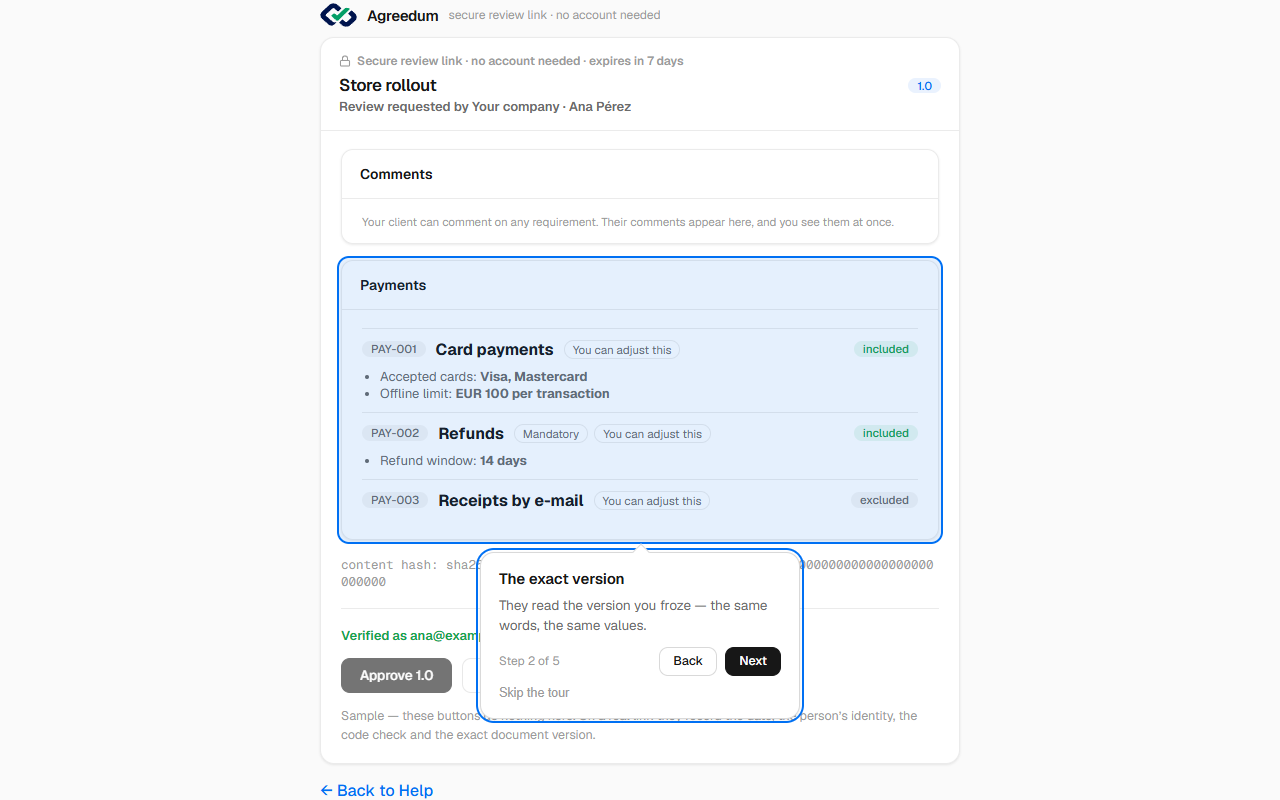
Task: Click the lock icon beside secure review link
Action: point(345,61)
